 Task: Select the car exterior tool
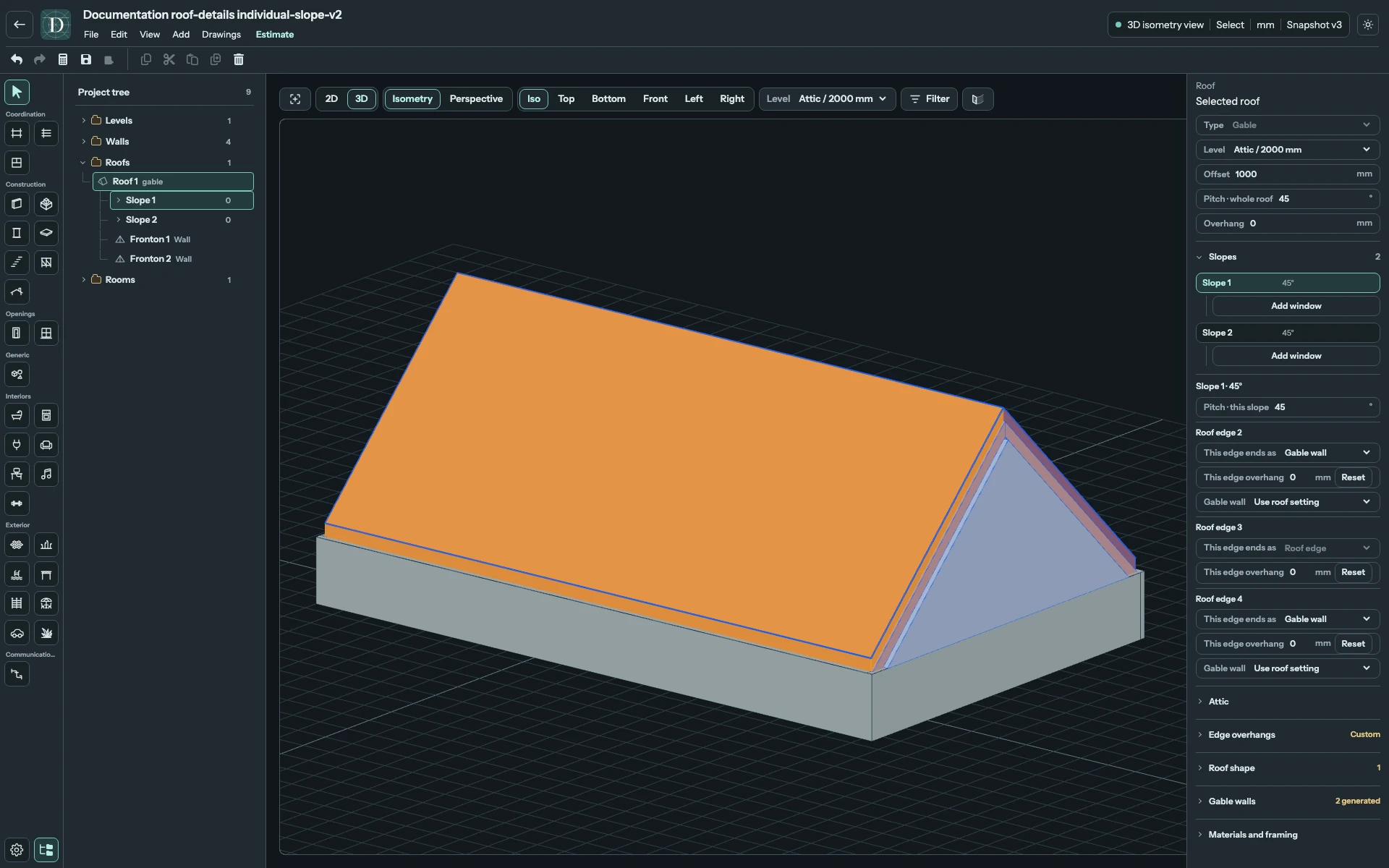(x=17, y=633)
